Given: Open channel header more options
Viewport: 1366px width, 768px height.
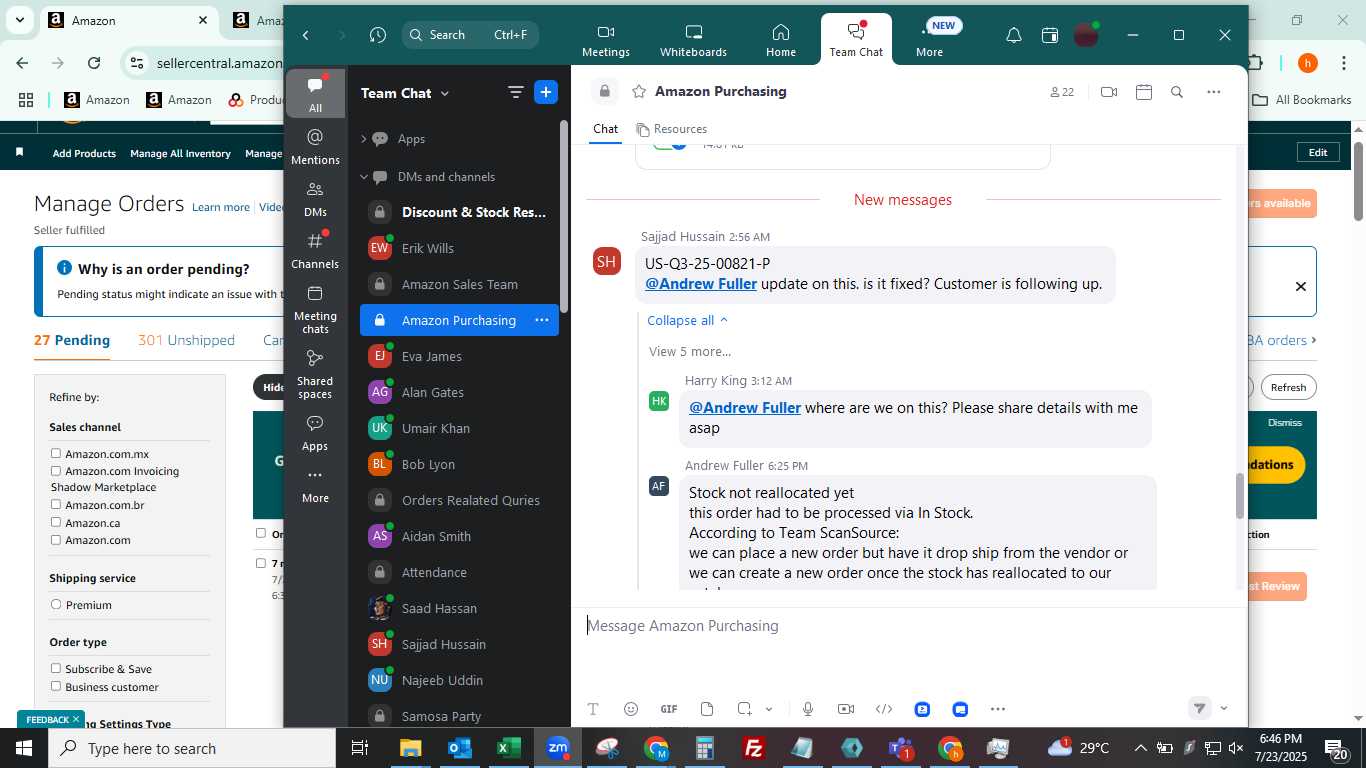Looking at the screenshot, I should point(1213,92).
